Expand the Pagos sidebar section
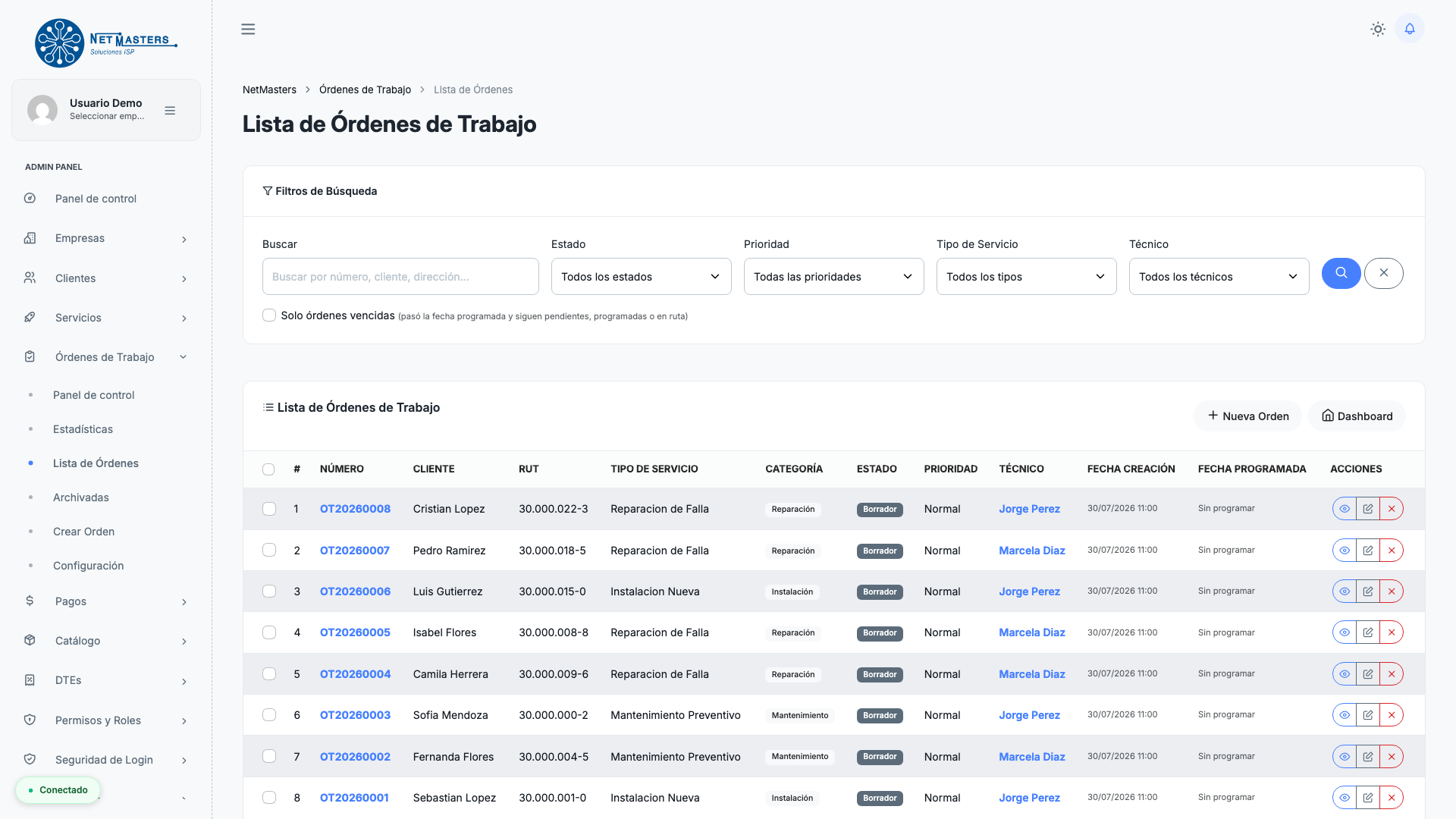This screenshot has height=819, width=1456. pyautogui.click(x=106, y=601)
